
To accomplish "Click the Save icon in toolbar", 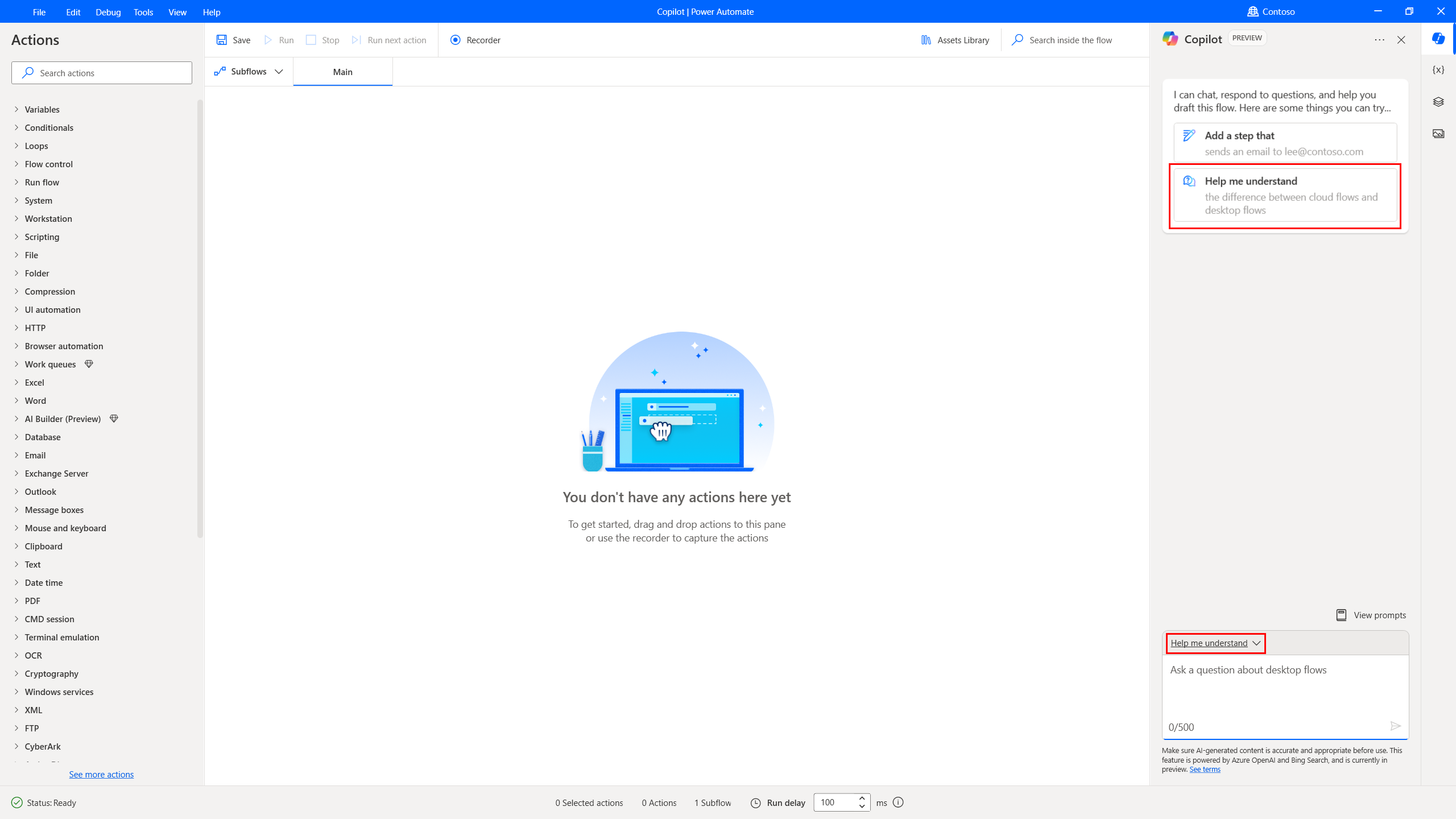I will pyautogui.click(x=222, y=40).
